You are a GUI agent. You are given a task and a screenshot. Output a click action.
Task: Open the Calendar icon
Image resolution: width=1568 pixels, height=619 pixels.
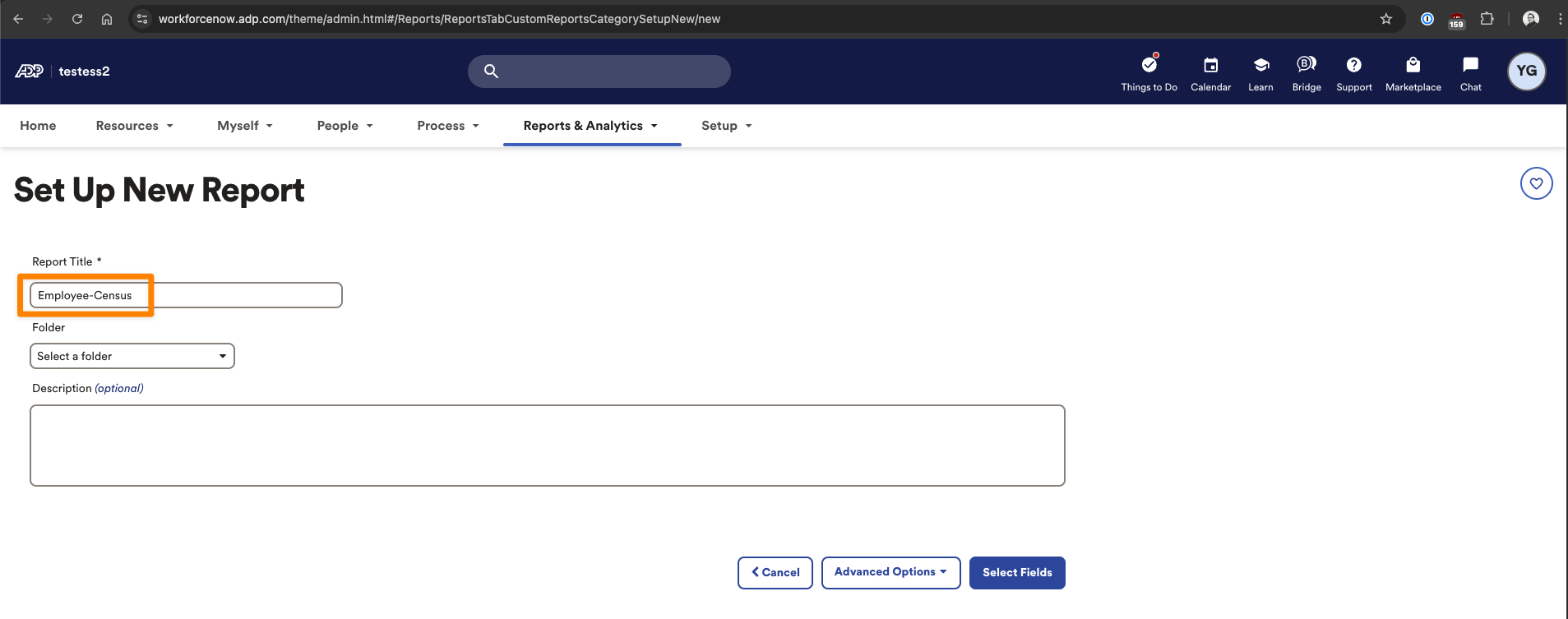(1211, 65)
